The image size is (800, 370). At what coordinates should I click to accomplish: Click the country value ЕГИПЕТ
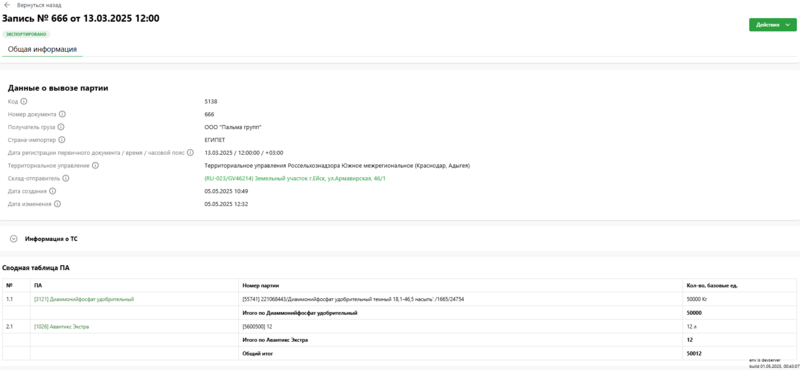(x=214, y=140)
